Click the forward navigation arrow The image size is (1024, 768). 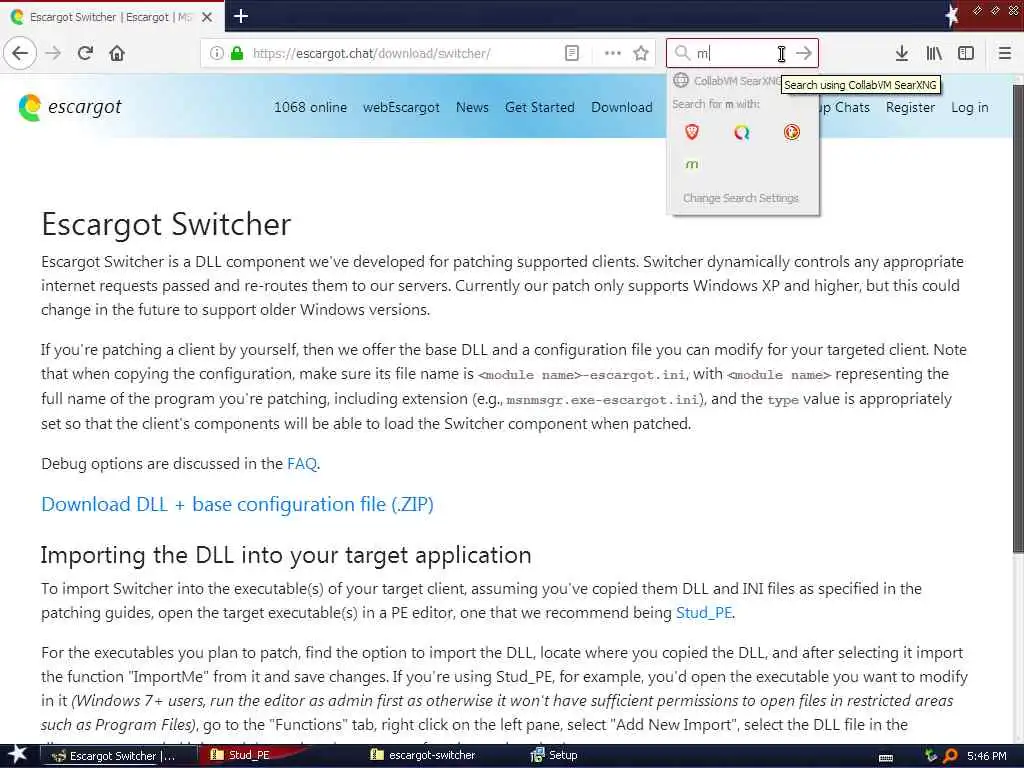click(53, 53)
